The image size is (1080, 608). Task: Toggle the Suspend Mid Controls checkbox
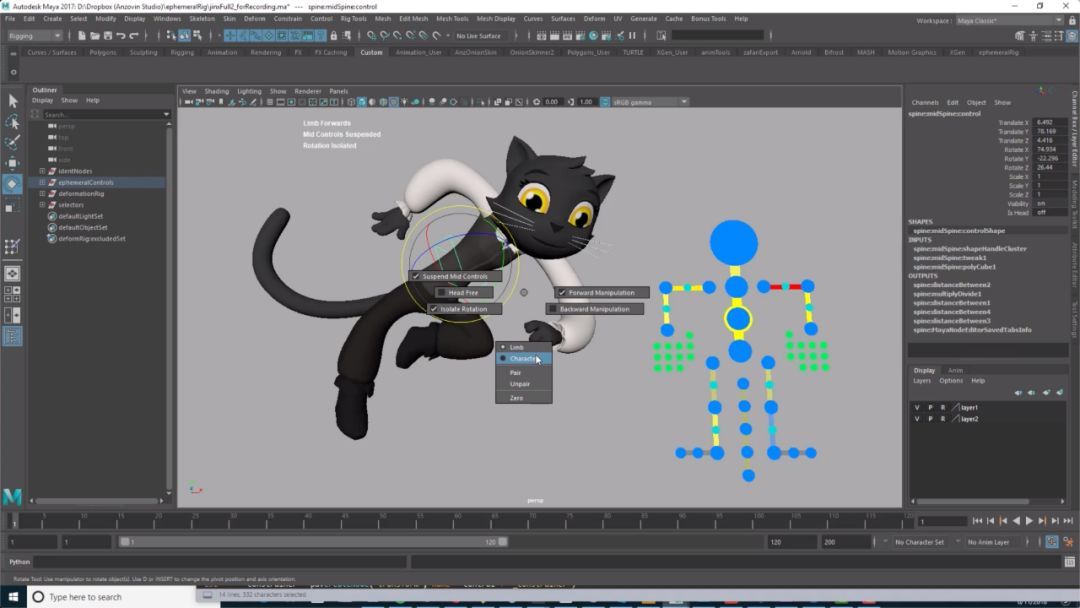[x=415, y=276]
